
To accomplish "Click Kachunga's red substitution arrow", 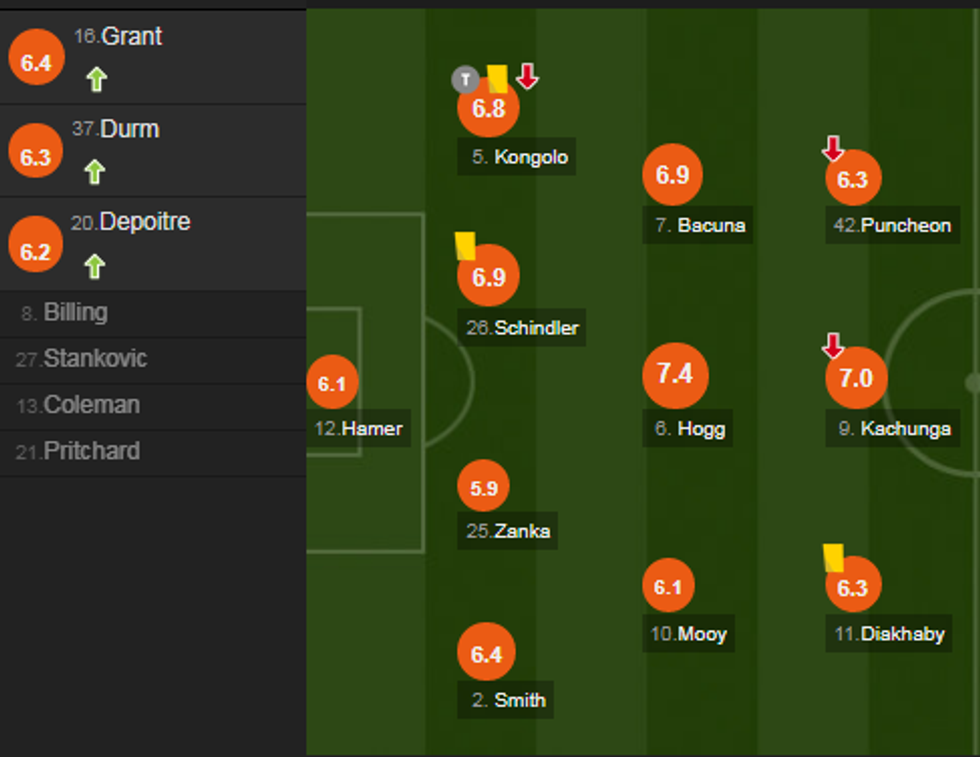I will (x=832, y=346).
